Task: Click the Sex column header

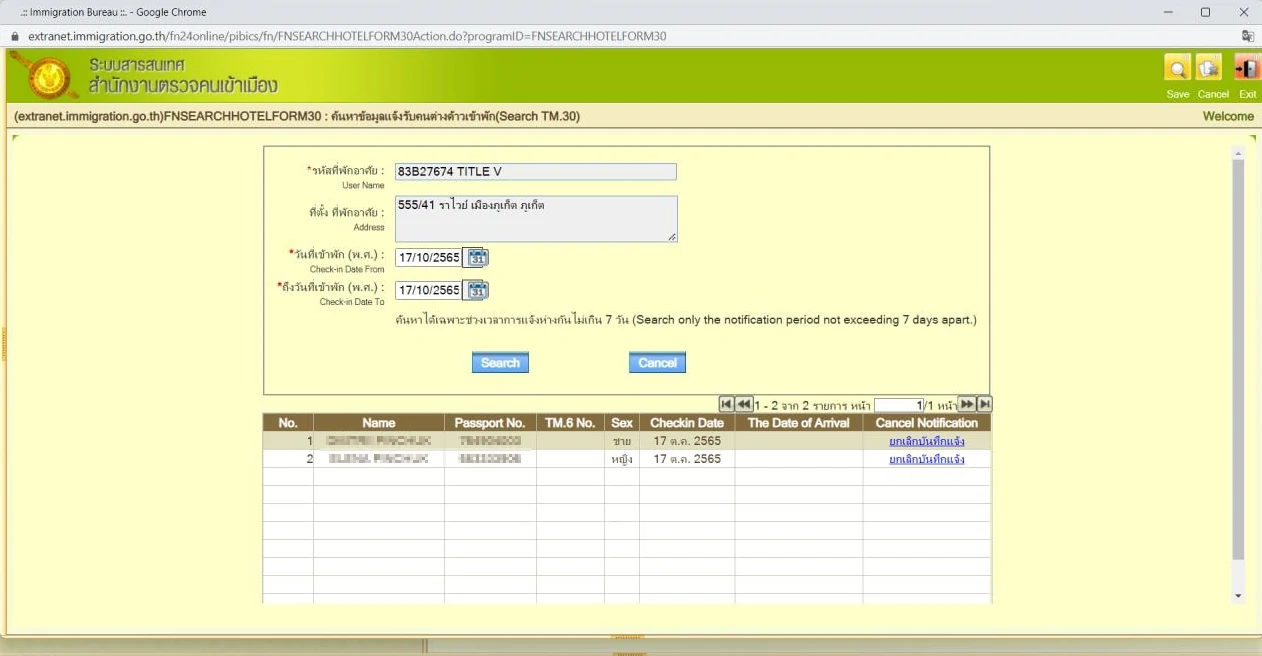Action: [x=622, y=423]
